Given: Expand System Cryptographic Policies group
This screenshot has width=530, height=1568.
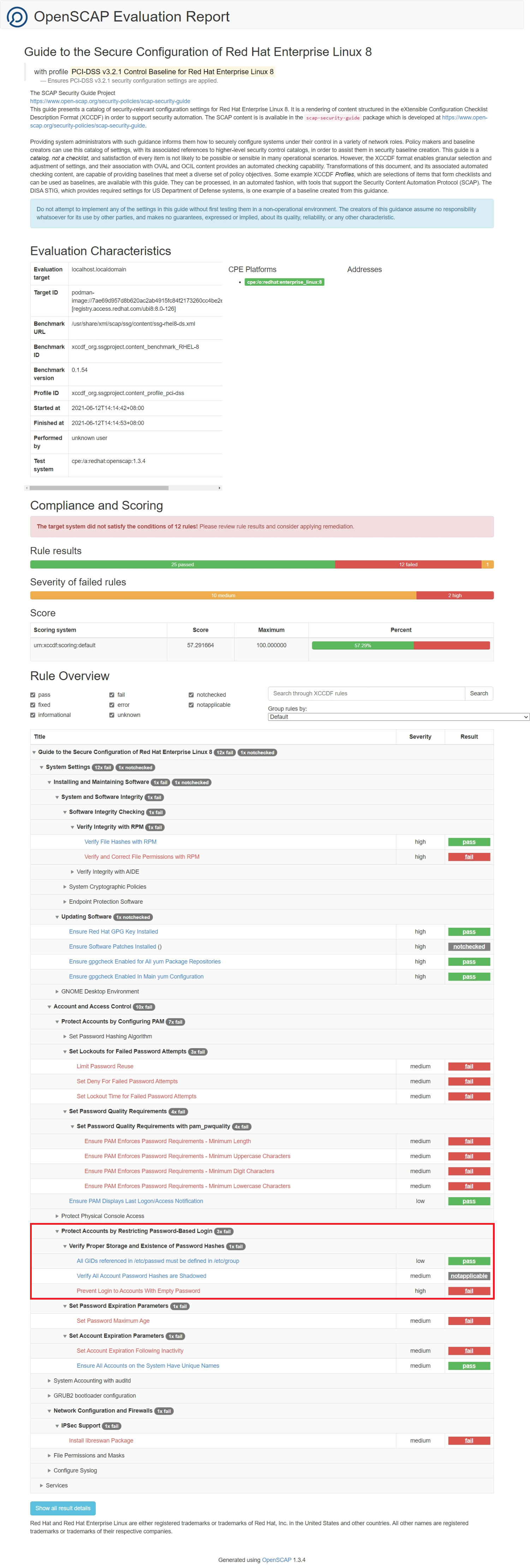Looking at the screenshot, I should [x=65, y=887].
